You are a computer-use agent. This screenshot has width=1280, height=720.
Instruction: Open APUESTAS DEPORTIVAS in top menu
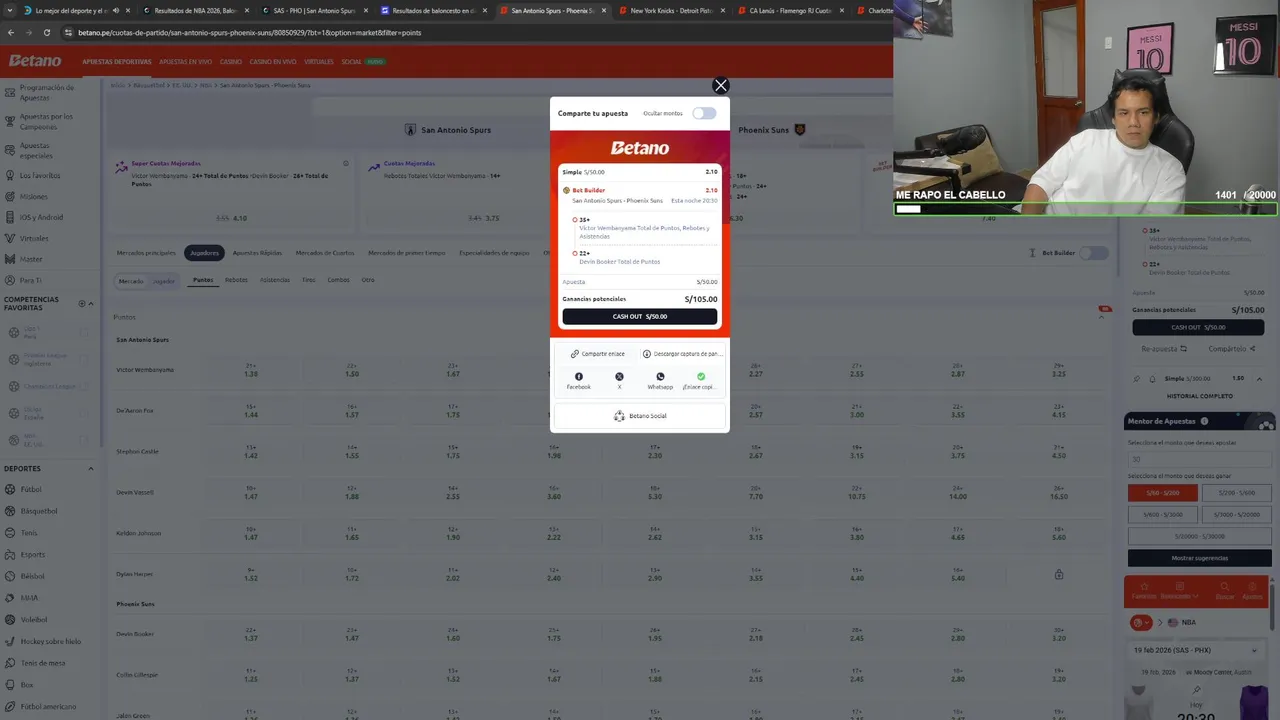point(117,62)
